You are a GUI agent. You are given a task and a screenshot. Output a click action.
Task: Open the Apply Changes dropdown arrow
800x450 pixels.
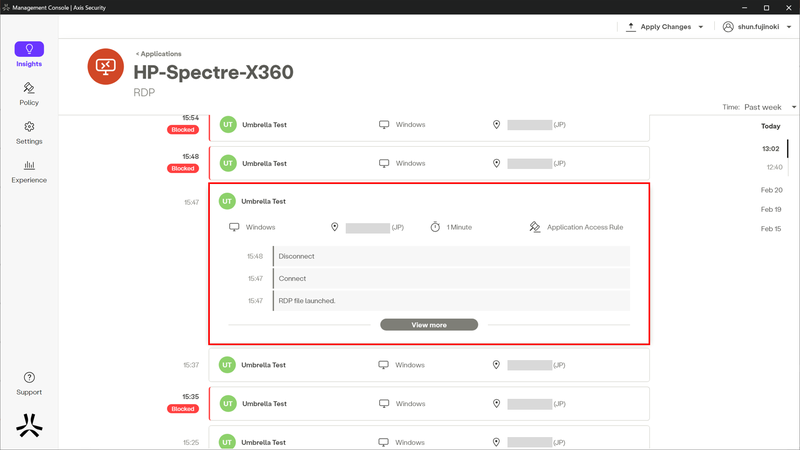pyautogui.click(x=701, y=27)
